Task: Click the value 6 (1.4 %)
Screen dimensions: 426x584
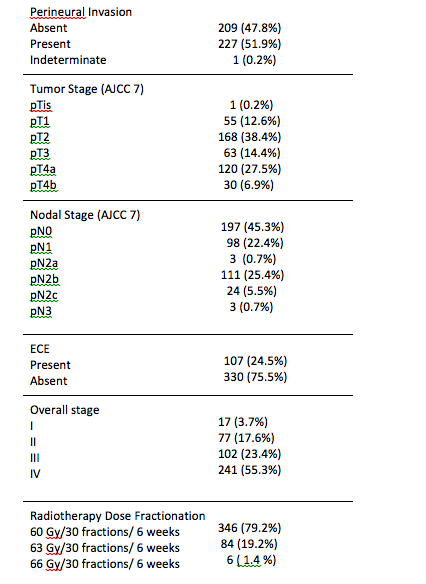Action: (x=251, y=560)
